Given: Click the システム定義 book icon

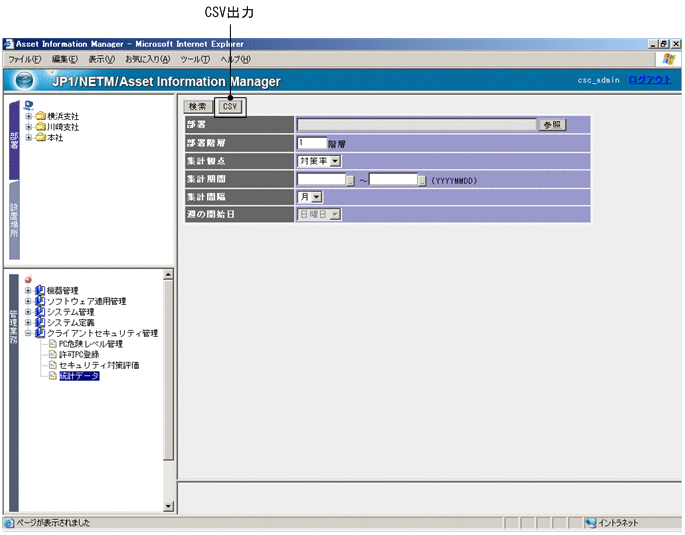Looking at the screenshot, I should (40, 323).
